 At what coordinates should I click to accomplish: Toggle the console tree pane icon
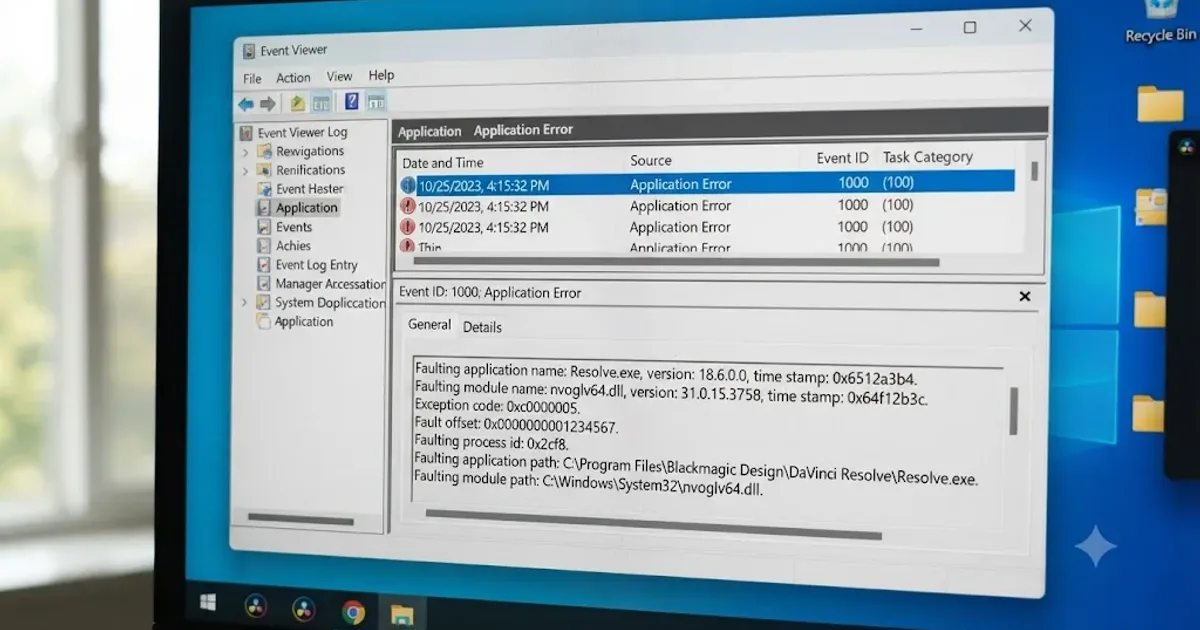321,102
